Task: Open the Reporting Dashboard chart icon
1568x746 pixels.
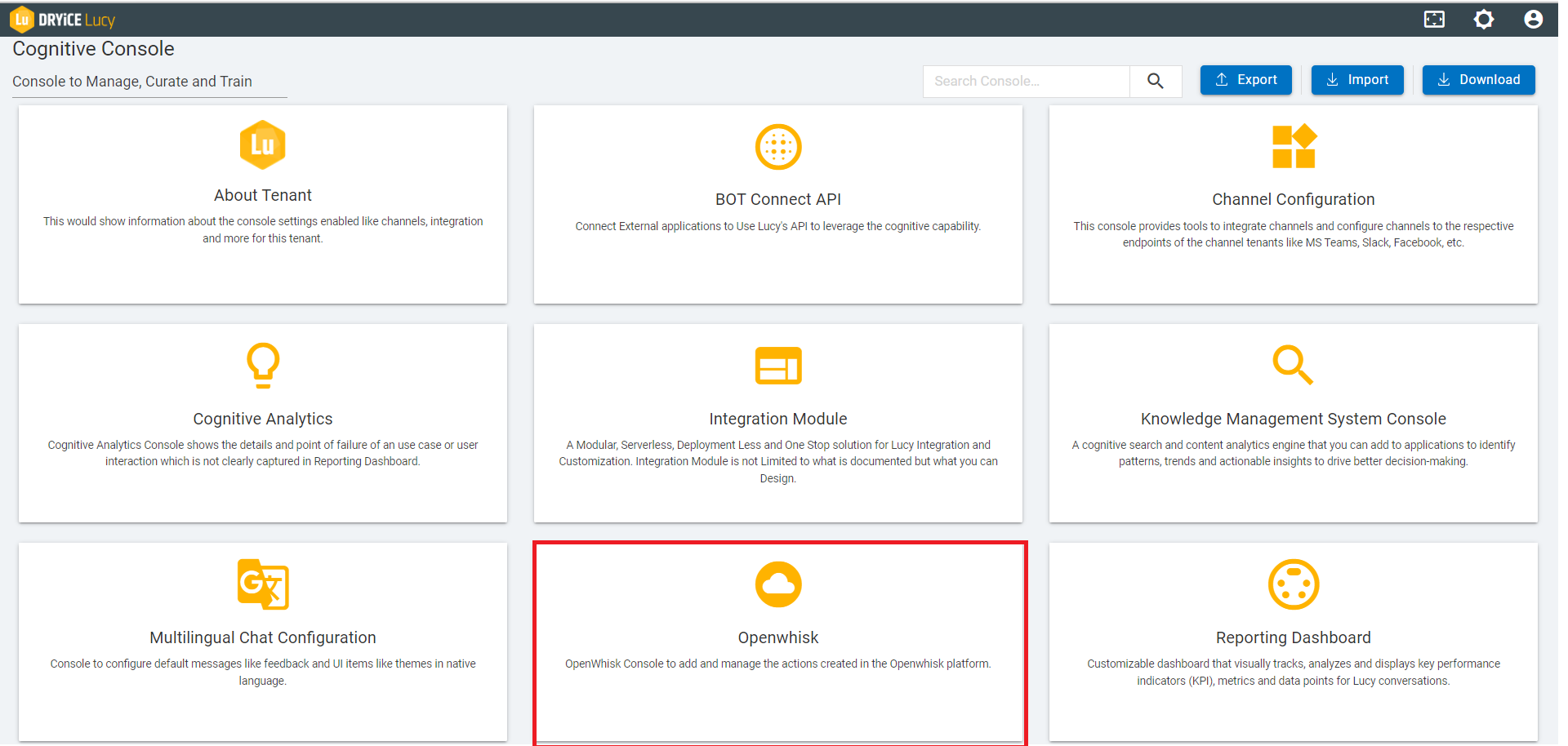Action: tap(1293, 584)
